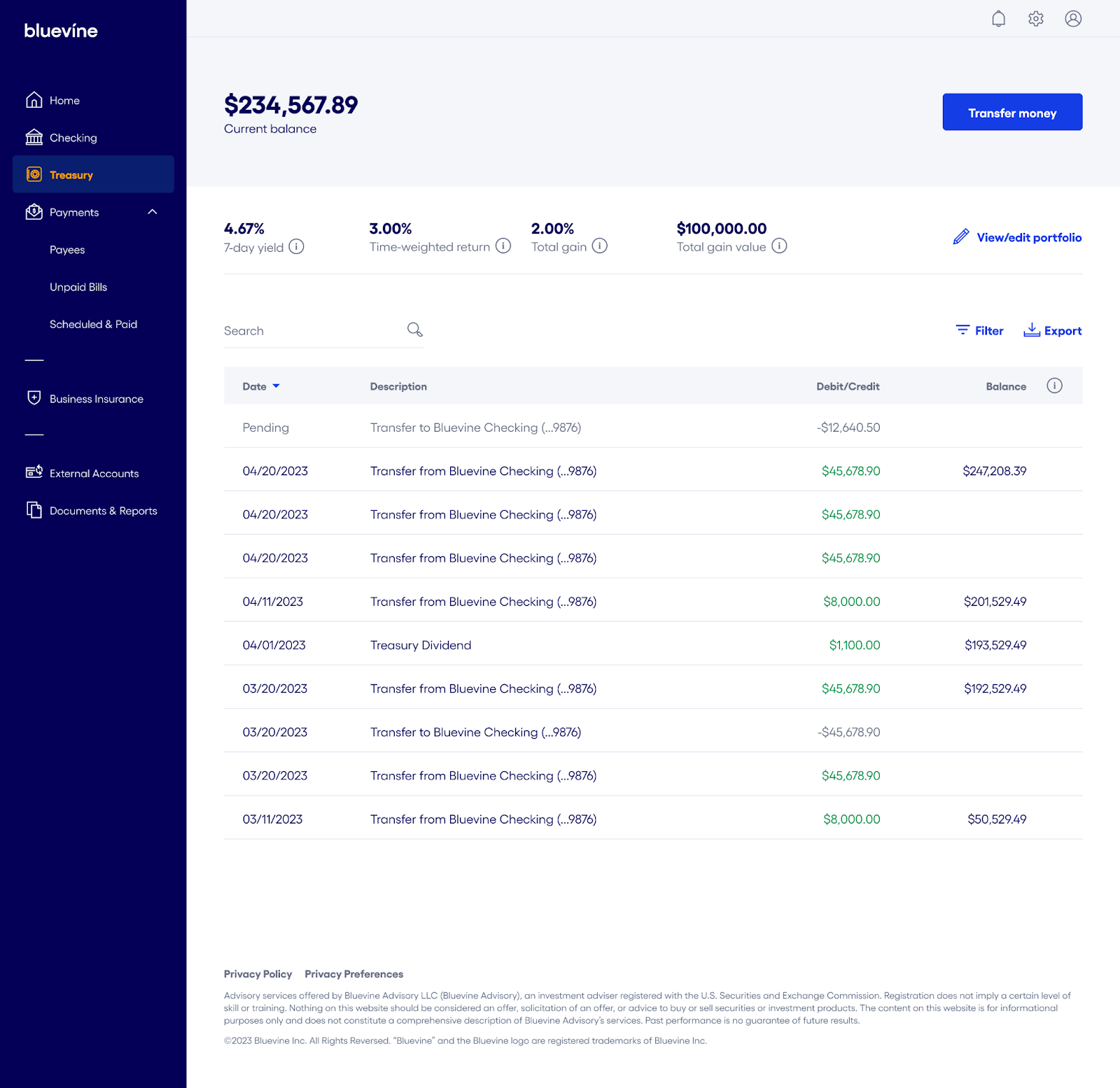Show info for Total gain value
The width and height of the screenshot is (1120, 1088).
tap(780, 246)
